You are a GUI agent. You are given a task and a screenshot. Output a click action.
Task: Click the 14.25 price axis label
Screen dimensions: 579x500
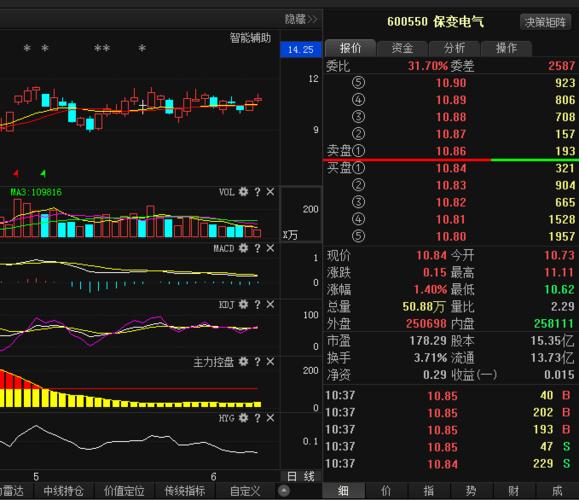[301, 49]
